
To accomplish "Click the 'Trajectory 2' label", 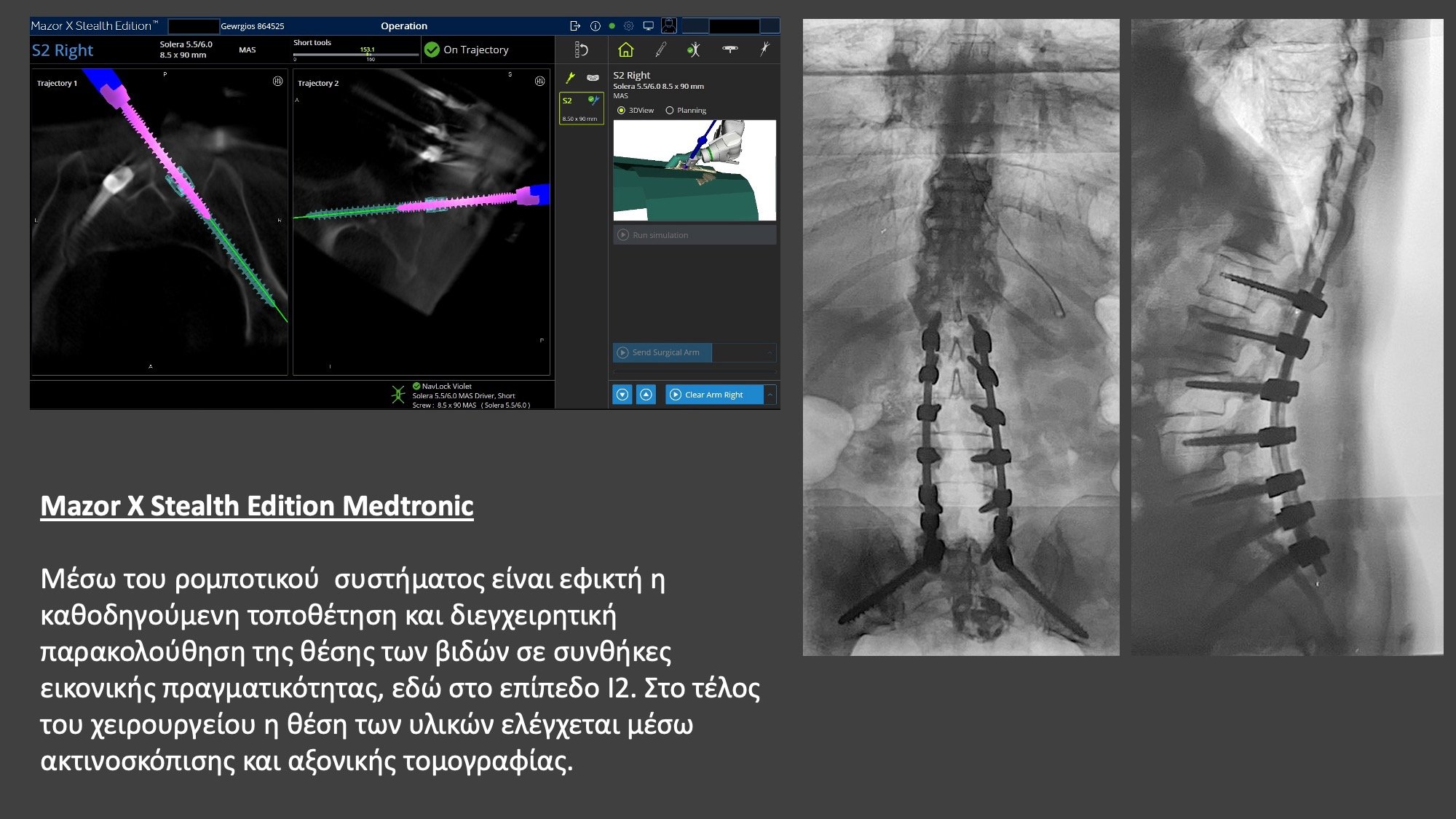I will pos(318,83).
